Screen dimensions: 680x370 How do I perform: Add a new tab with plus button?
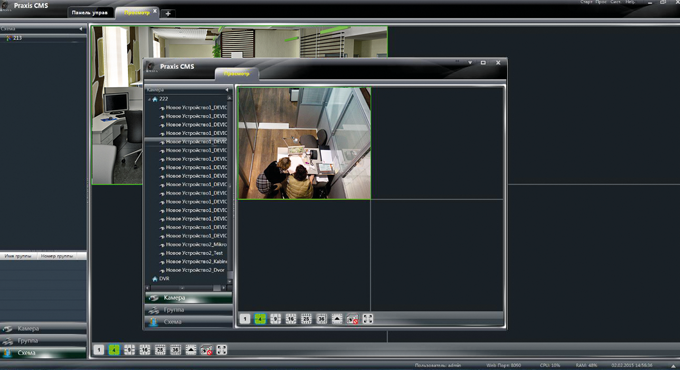pyautogui.click(x=168, y=13)
